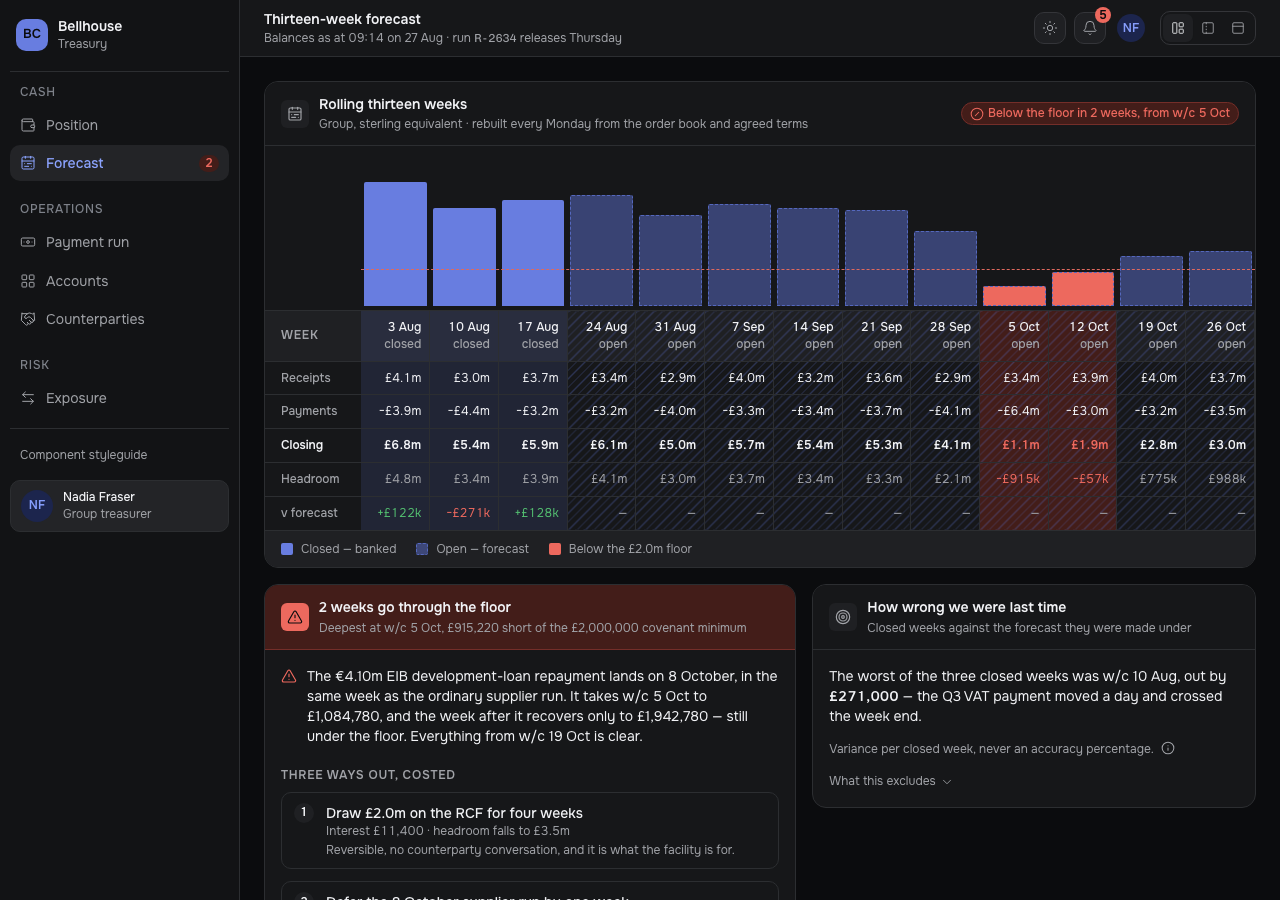The image size is (1280, 900).
Task: Open the Component styleguide link
Action: click(x=83, y=455)
